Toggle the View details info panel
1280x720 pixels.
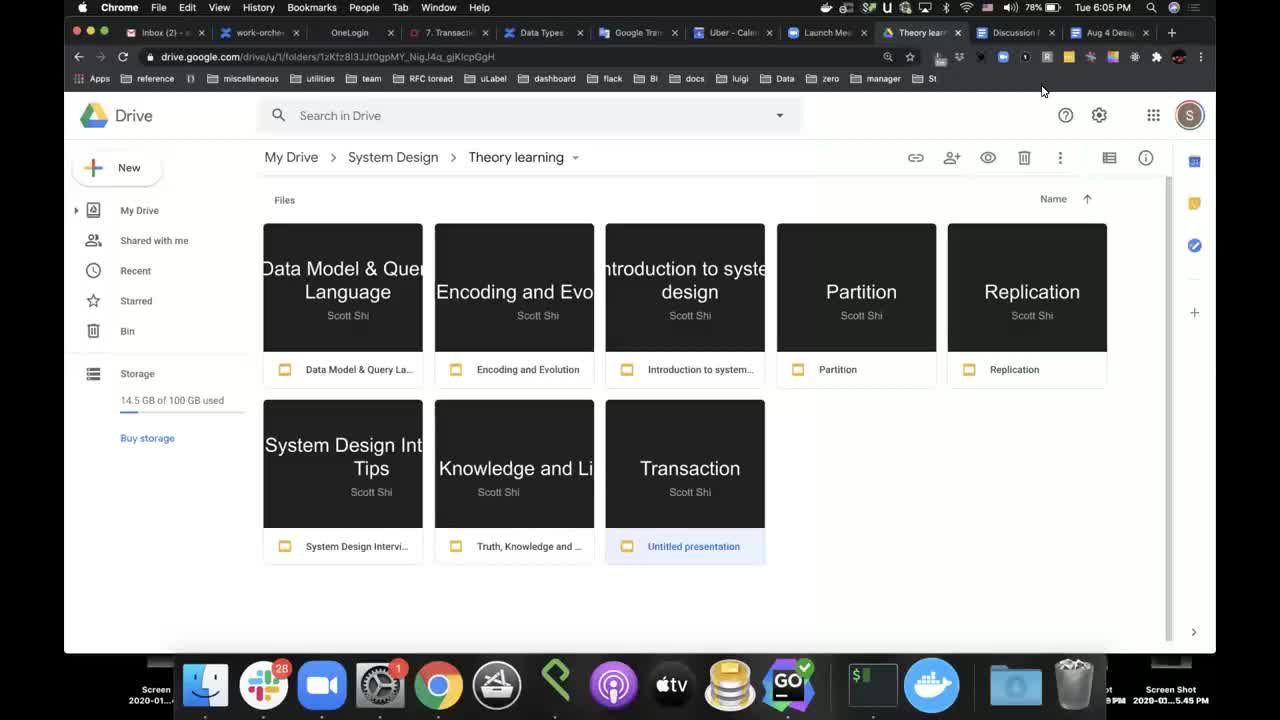point(1145,158)
